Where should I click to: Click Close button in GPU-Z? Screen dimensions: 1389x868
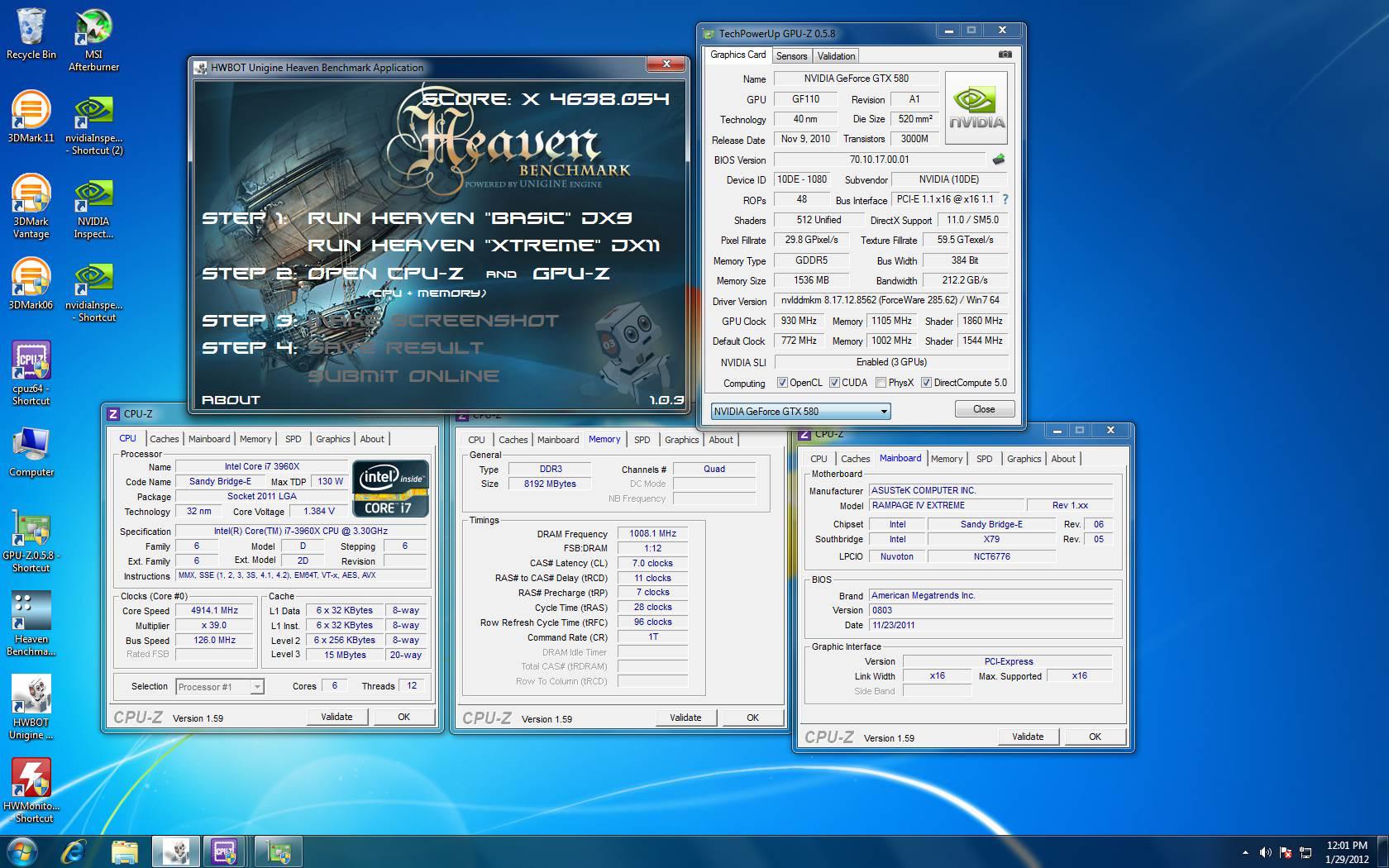(x=984, y=409)
